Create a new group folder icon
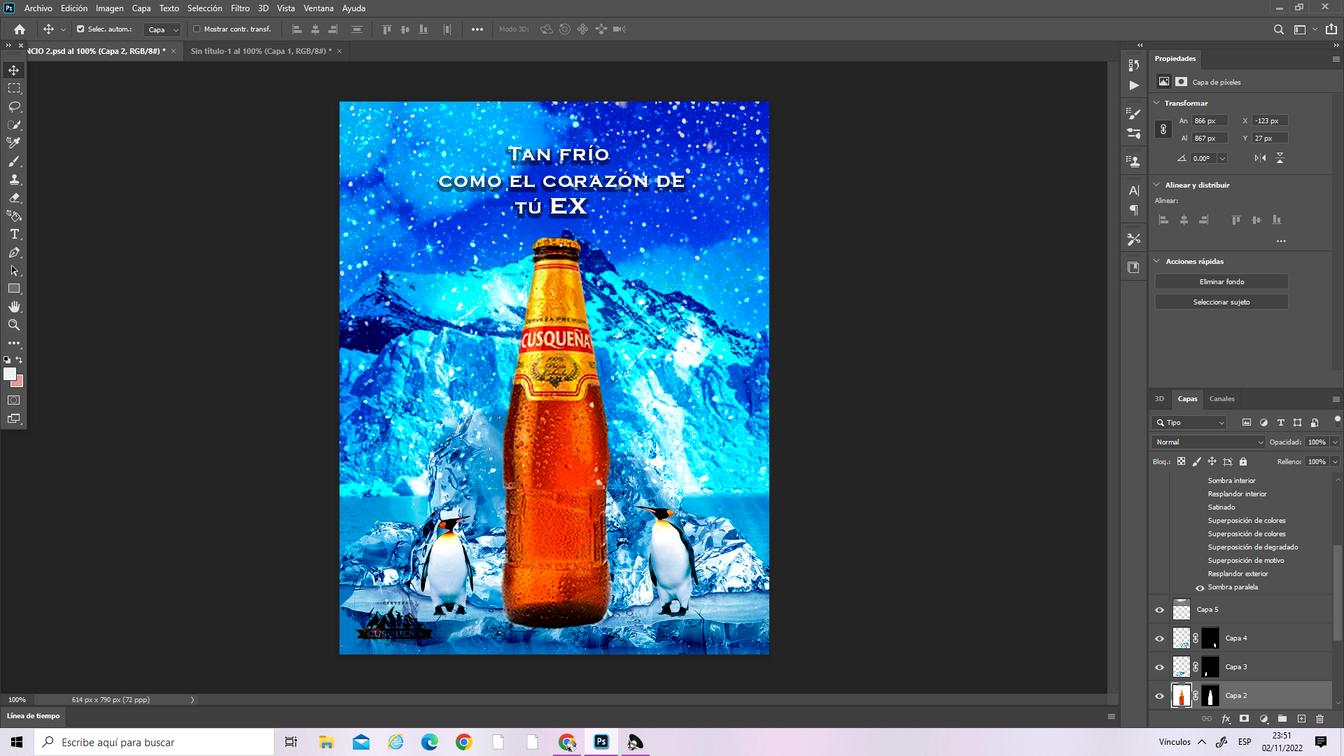This screenshot has width=1344, height=756. (1282, 719)
